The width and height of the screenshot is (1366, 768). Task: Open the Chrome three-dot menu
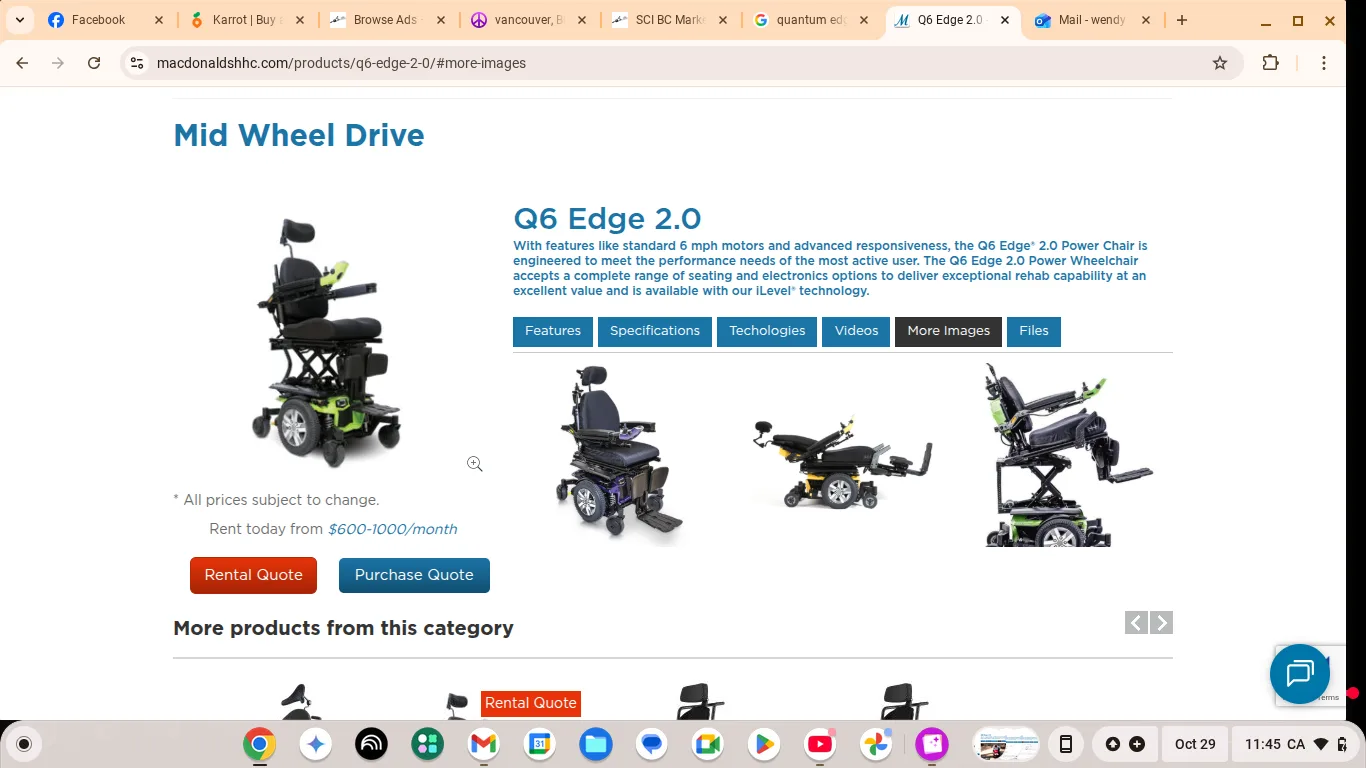[1324, 62]
